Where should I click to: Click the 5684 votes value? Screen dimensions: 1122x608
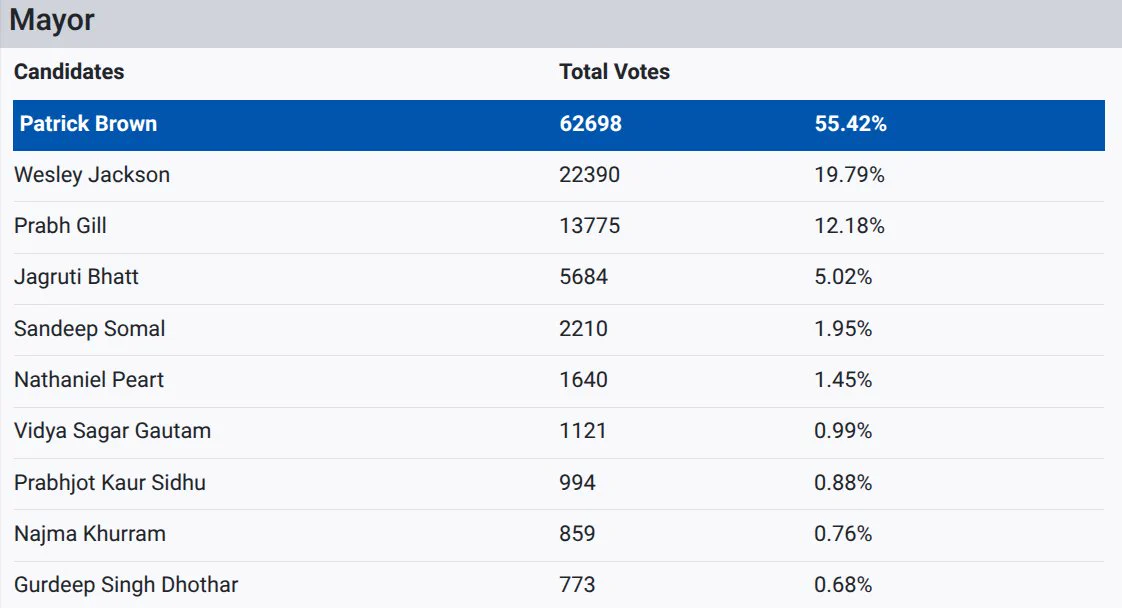click(x=583, y=277)
